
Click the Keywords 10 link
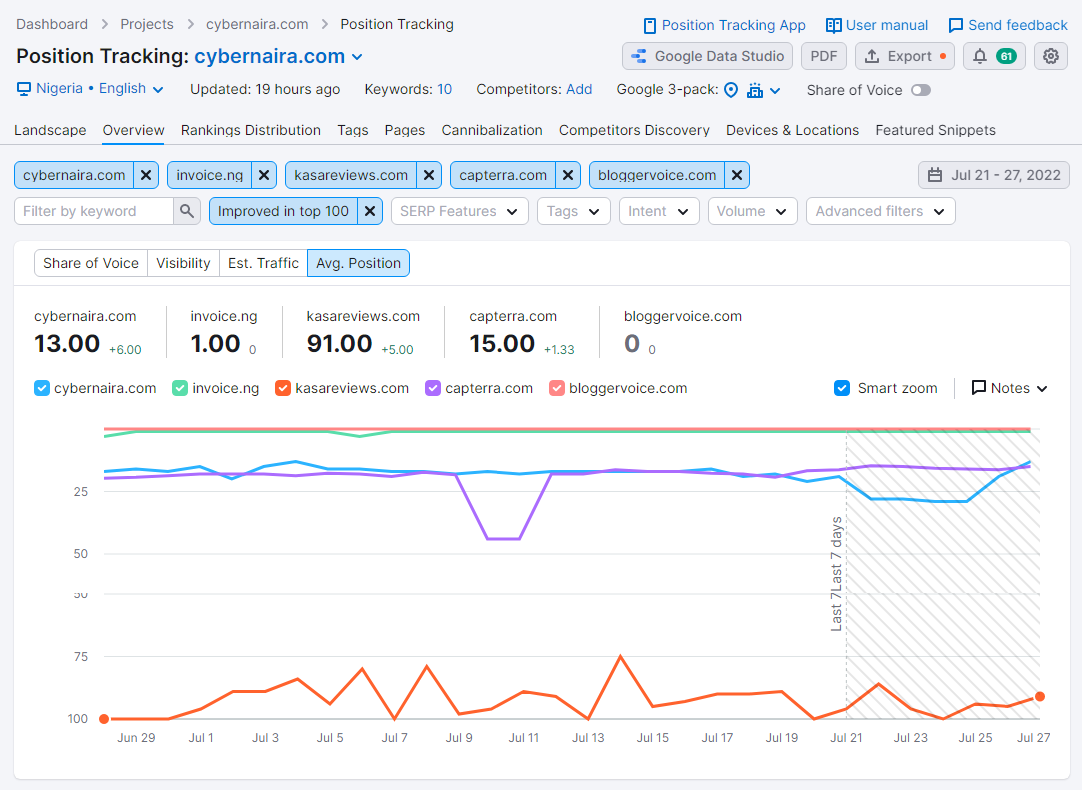444,89
